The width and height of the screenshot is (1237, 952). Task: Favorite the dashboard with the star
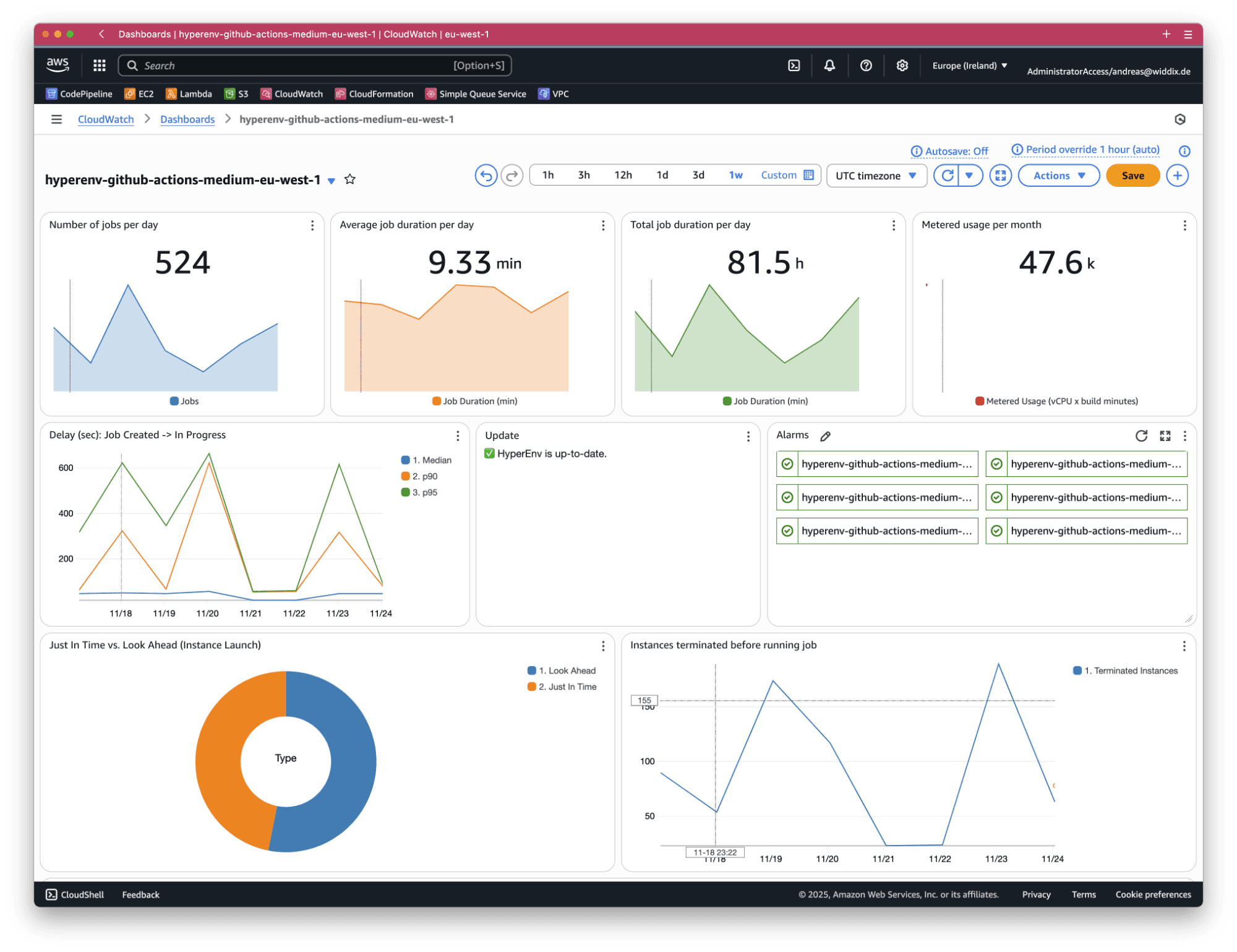[x=350, y=180]
